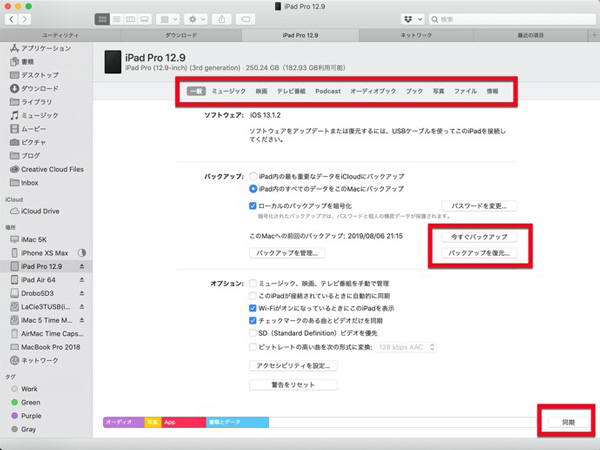This screenshot has height=450, width=600.
Task: Go forward with the right arrow button
Action: point(24,19)
